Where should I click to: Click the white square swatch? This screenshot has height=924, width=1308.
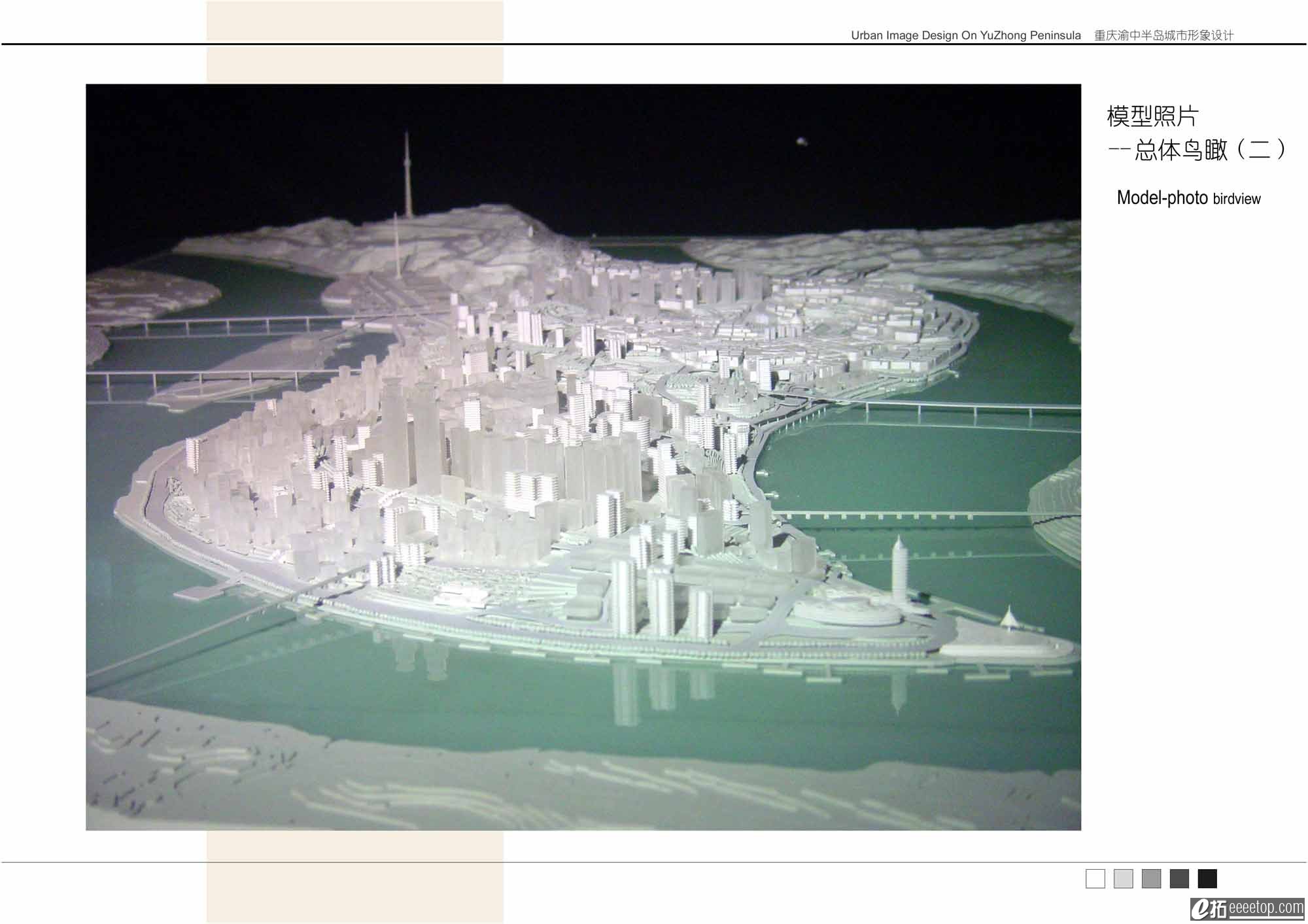1095,878
